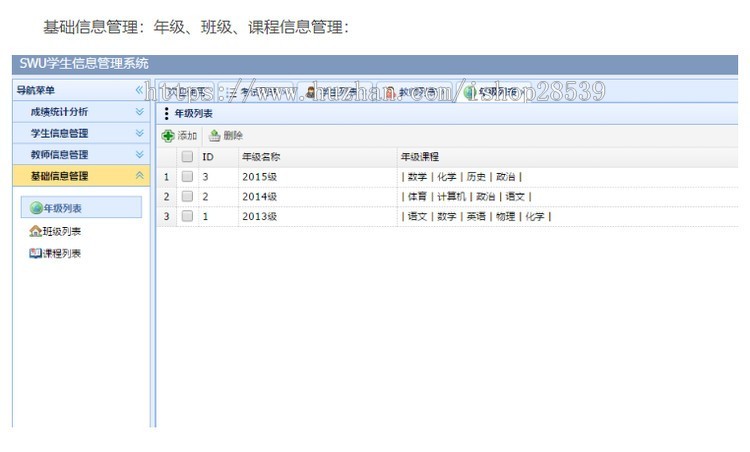Click the 添加 button with green plus
Screen dimensions: 750x452
click(179, 136)
